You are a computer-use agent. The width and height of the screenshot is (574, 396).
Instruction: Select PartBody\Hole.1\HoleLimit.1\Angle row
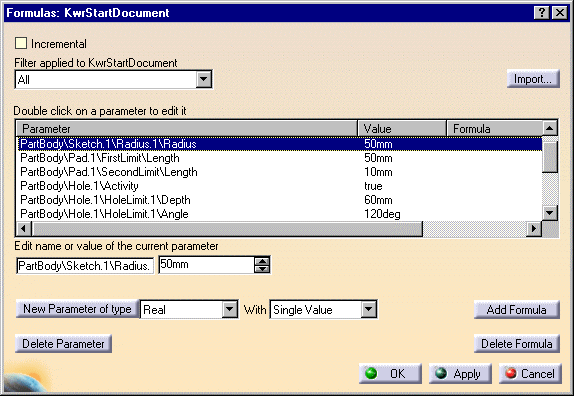(x=280, y=214)
